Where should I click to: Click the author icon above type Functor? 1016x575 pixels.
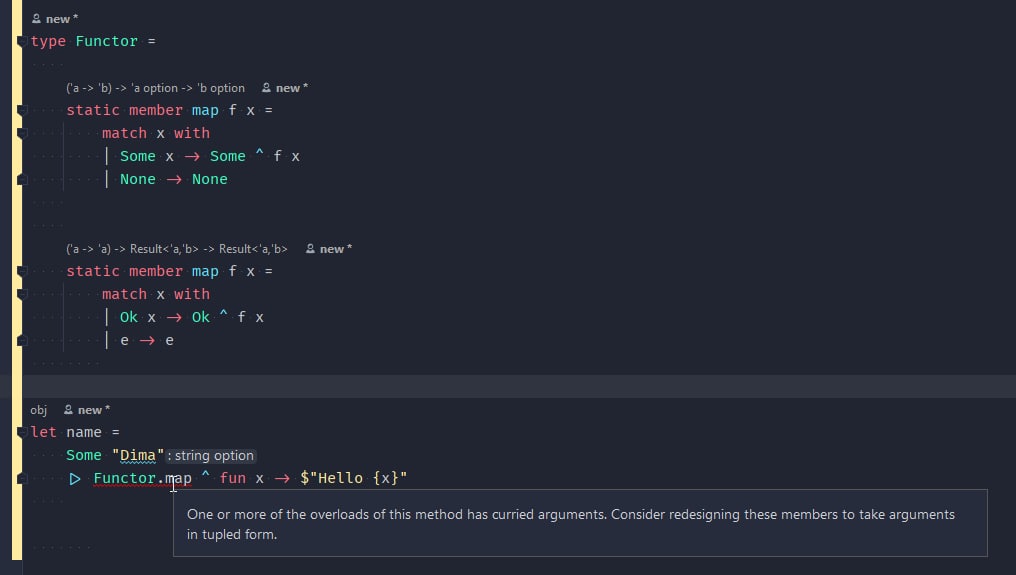pyautogui.click(x=36, y=19)
